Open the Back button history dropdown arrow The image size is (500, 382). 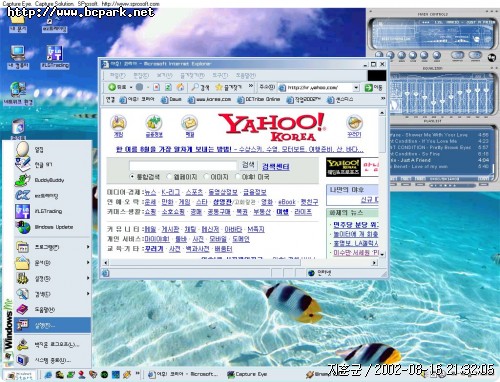tap(131, 88)
